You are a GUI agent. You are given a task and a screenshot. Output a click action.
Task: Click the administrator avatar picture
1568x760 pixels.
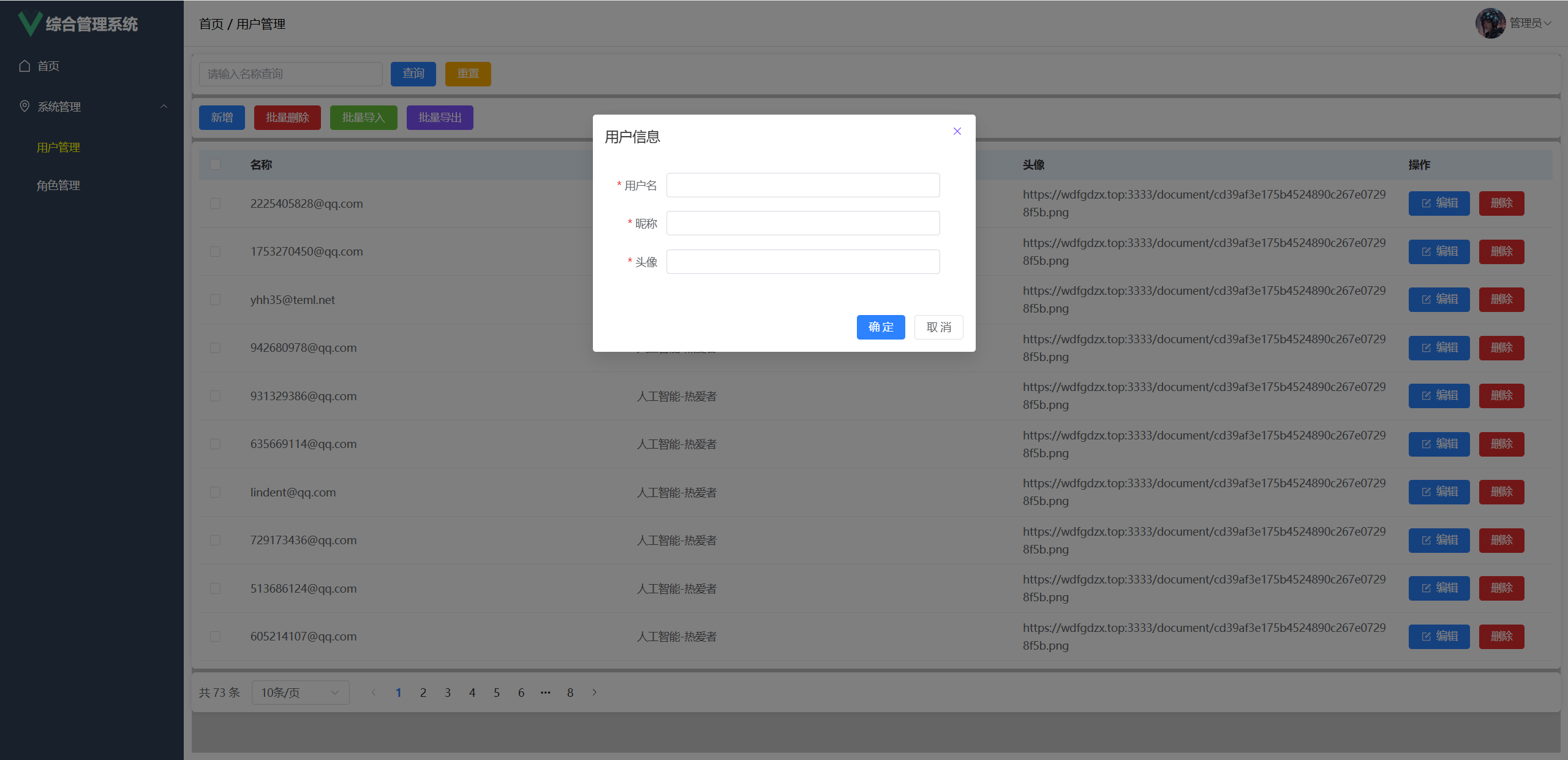pyautogui.click(x=1490, y=23)
